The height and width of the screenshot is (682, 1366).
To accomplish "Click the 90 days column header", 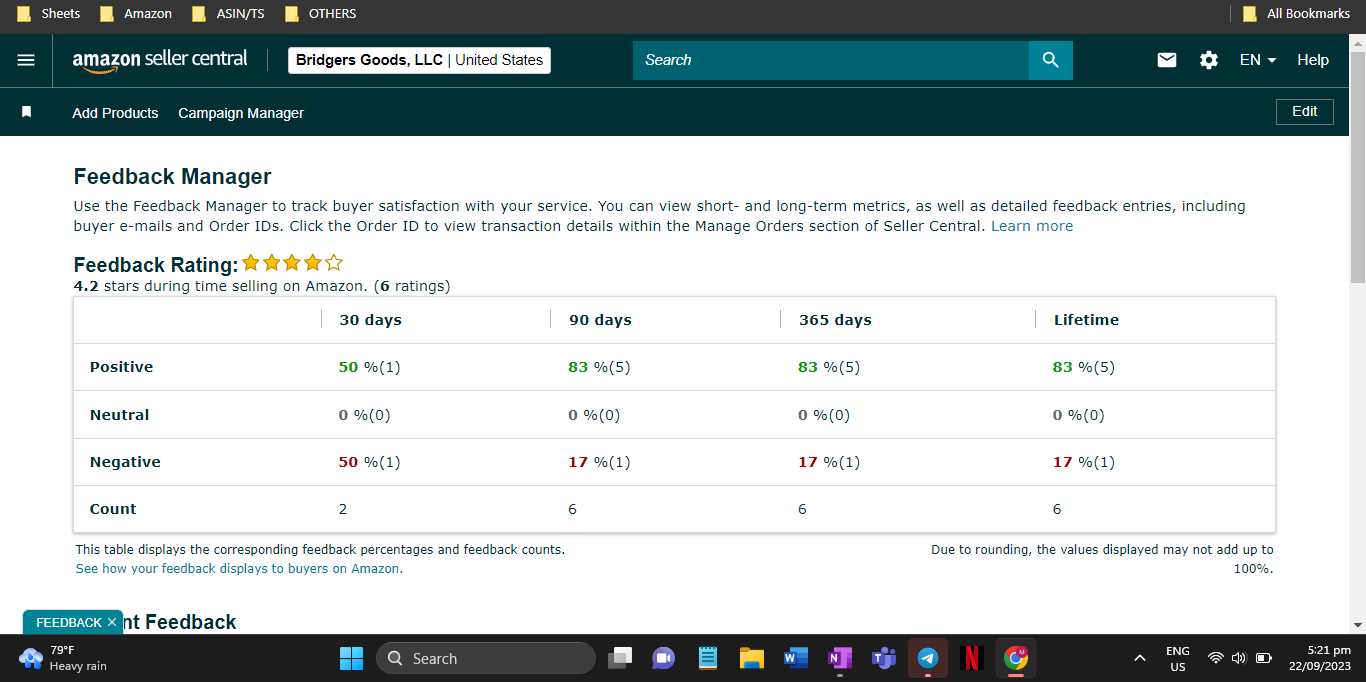I will (600, 320).
